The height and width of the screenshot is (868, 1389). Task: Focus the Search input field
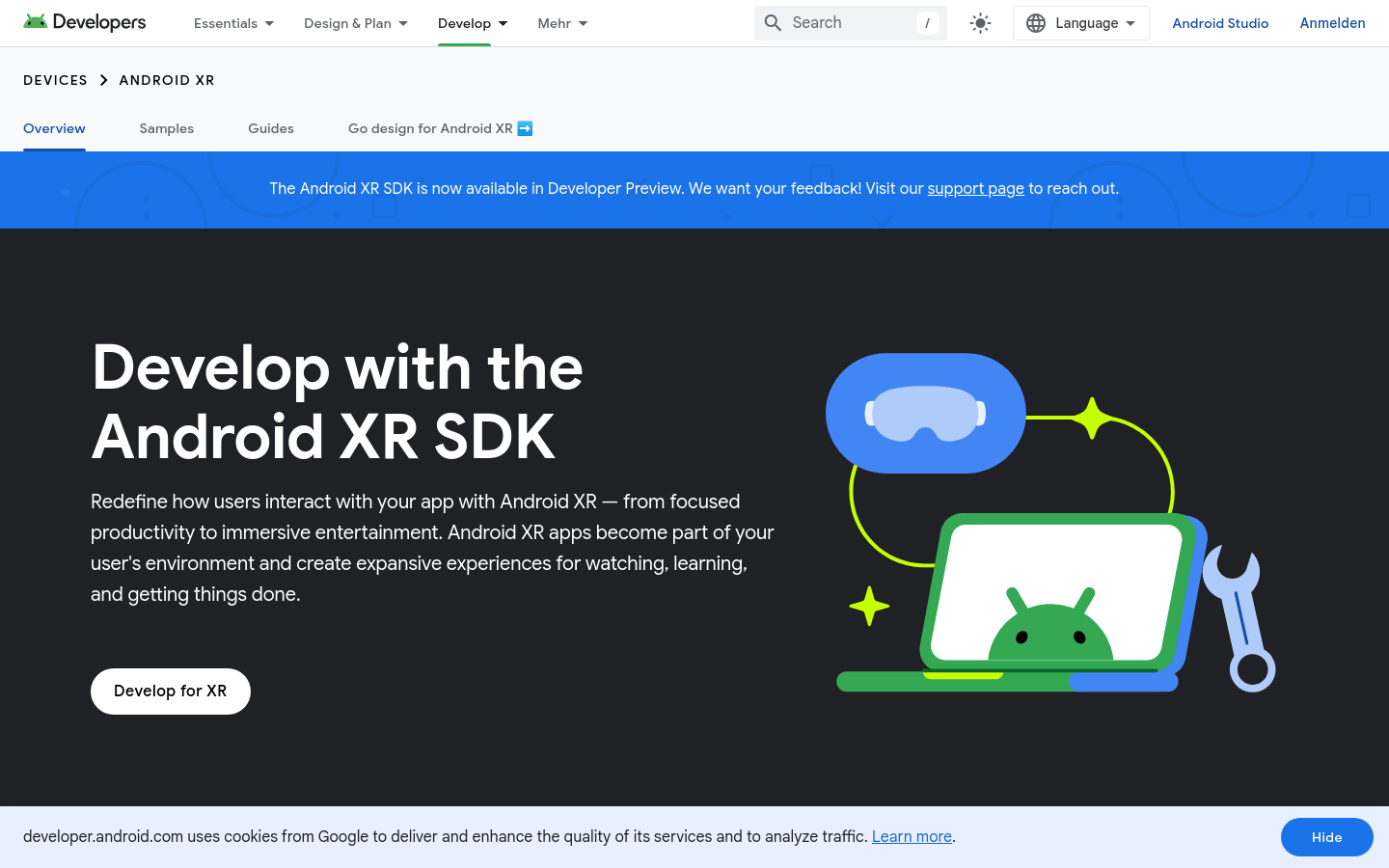(x=850, y=23)
